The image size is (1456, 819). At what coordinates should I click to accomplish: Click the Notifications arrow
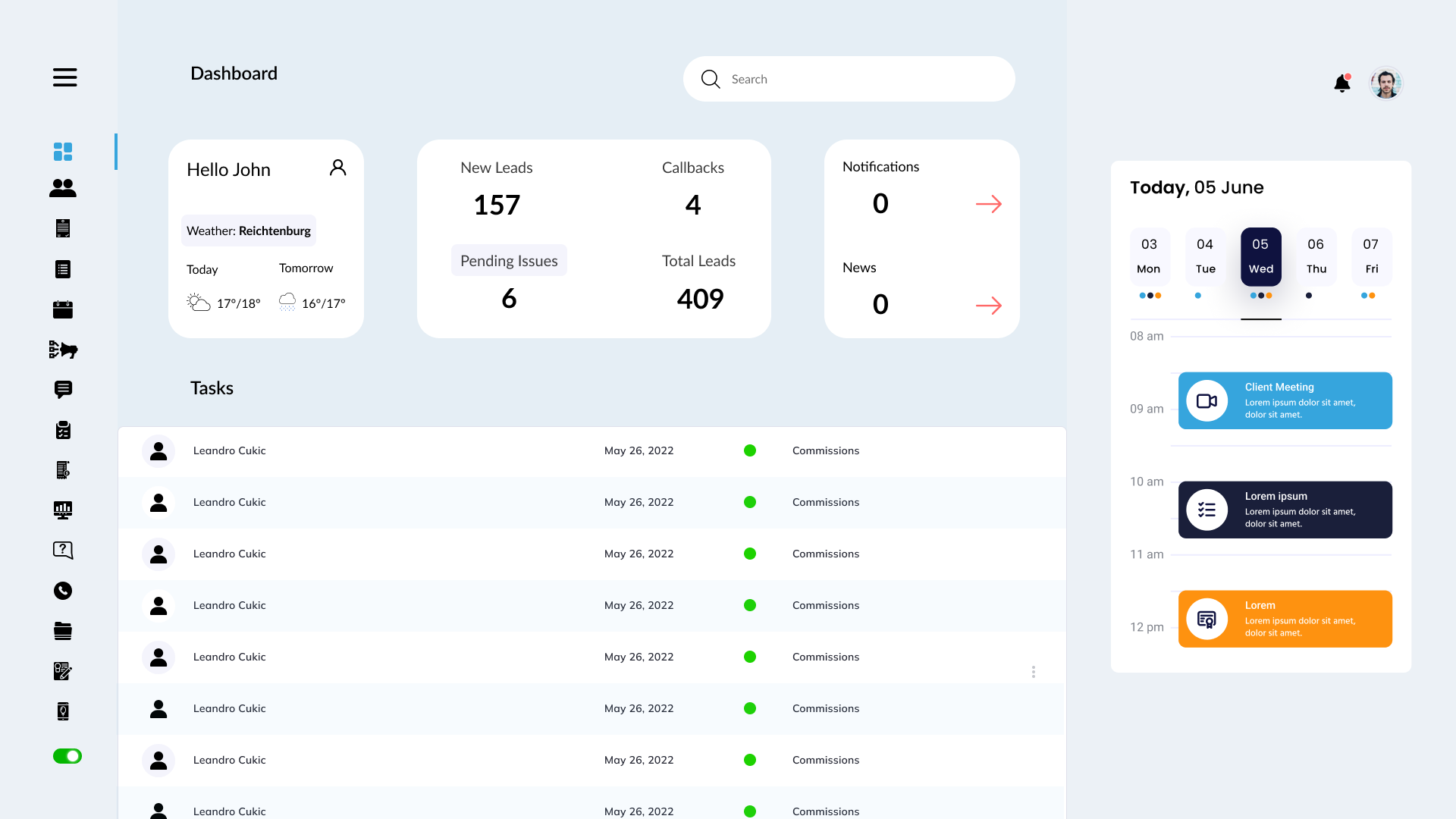[x=988, y=204]
